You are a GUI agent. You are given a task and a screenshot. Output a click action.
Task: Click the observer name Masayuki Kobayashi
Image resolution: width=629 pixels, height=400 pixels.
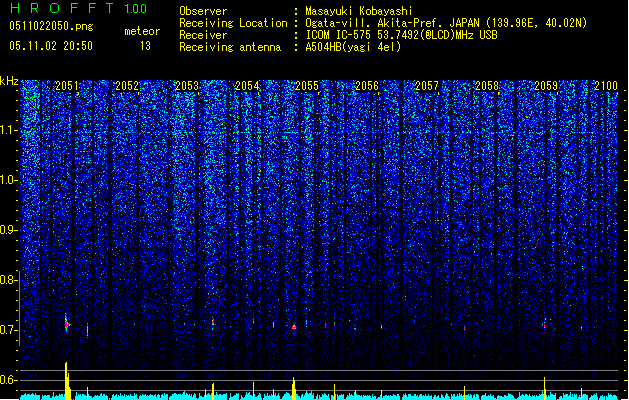point(359,11)
